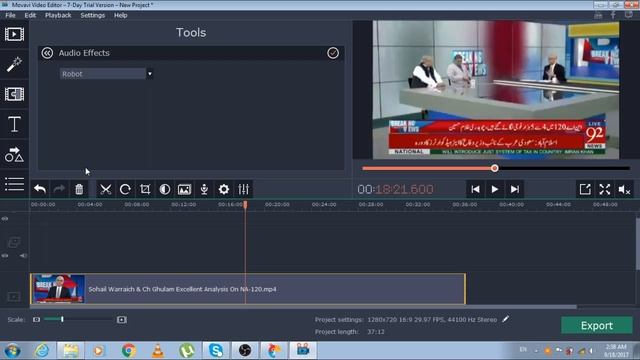Open Internet Explorer from taskbar
This screenshot has width=640, height=360.
42,351
